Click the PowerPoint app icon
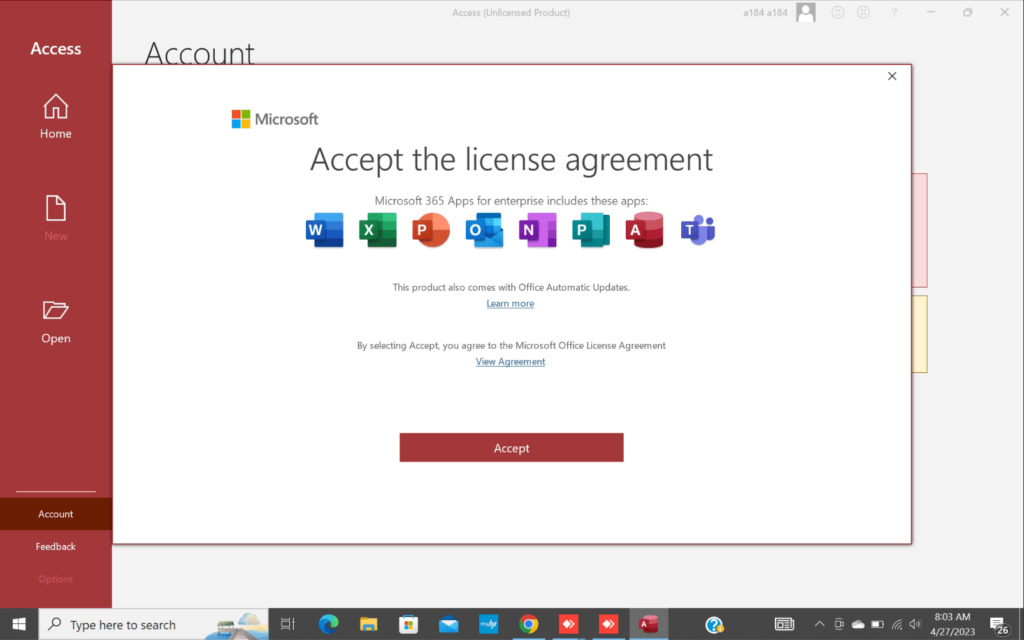 click(430, 230)
